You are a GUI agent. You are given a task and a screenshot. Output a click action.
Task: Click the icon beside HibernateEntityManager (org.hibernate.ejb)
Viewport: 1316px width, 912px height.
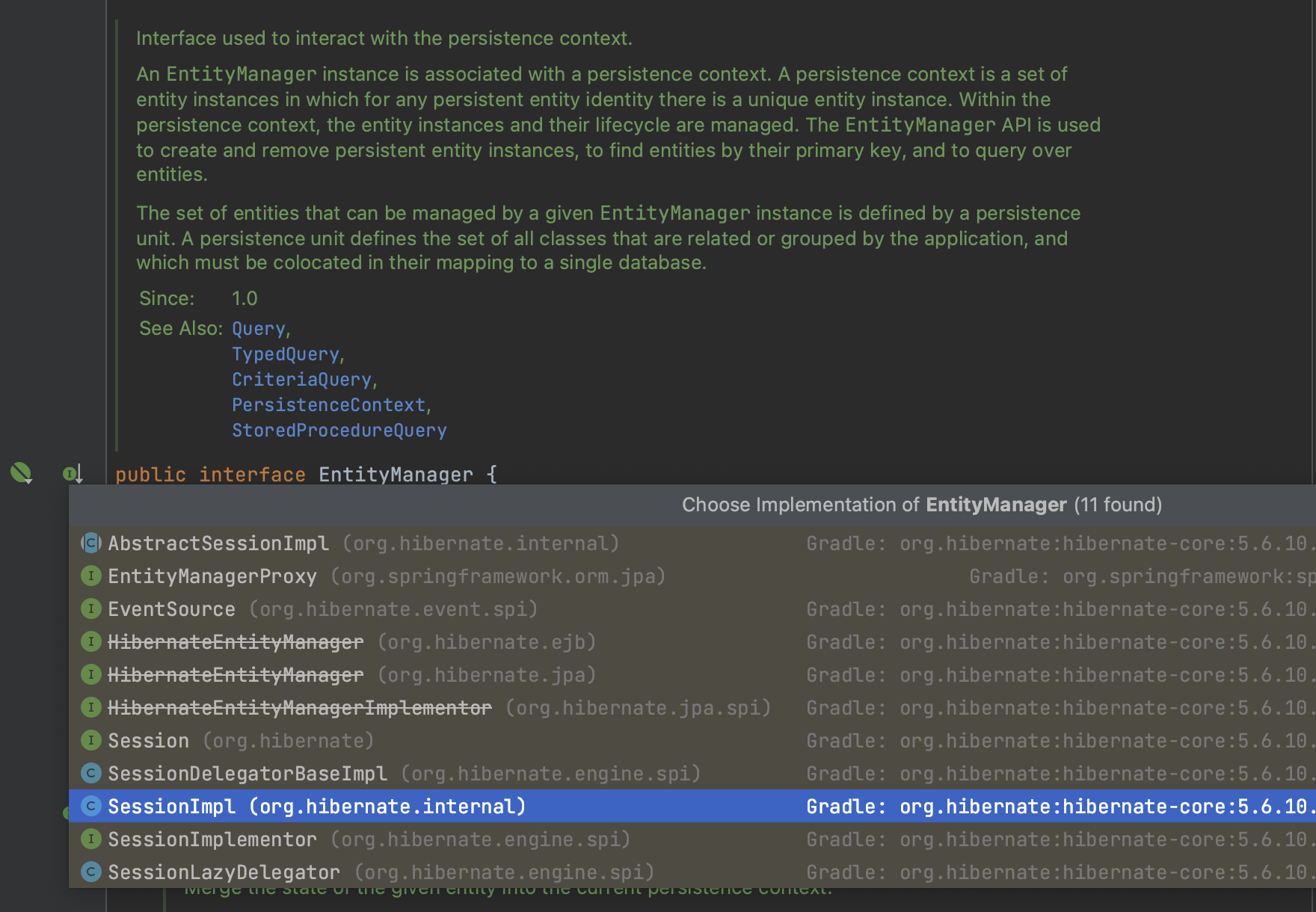[91, 641]
